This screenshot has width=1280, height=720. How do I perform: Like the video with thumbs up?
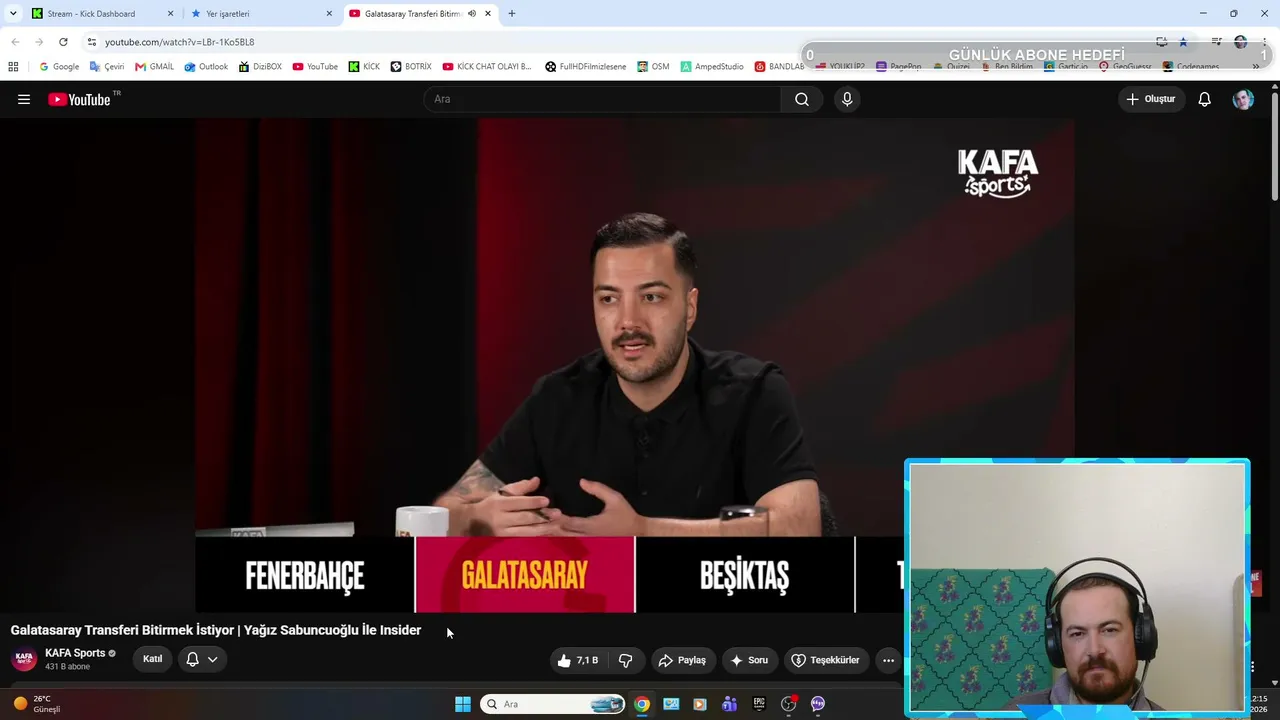[578, 660]
